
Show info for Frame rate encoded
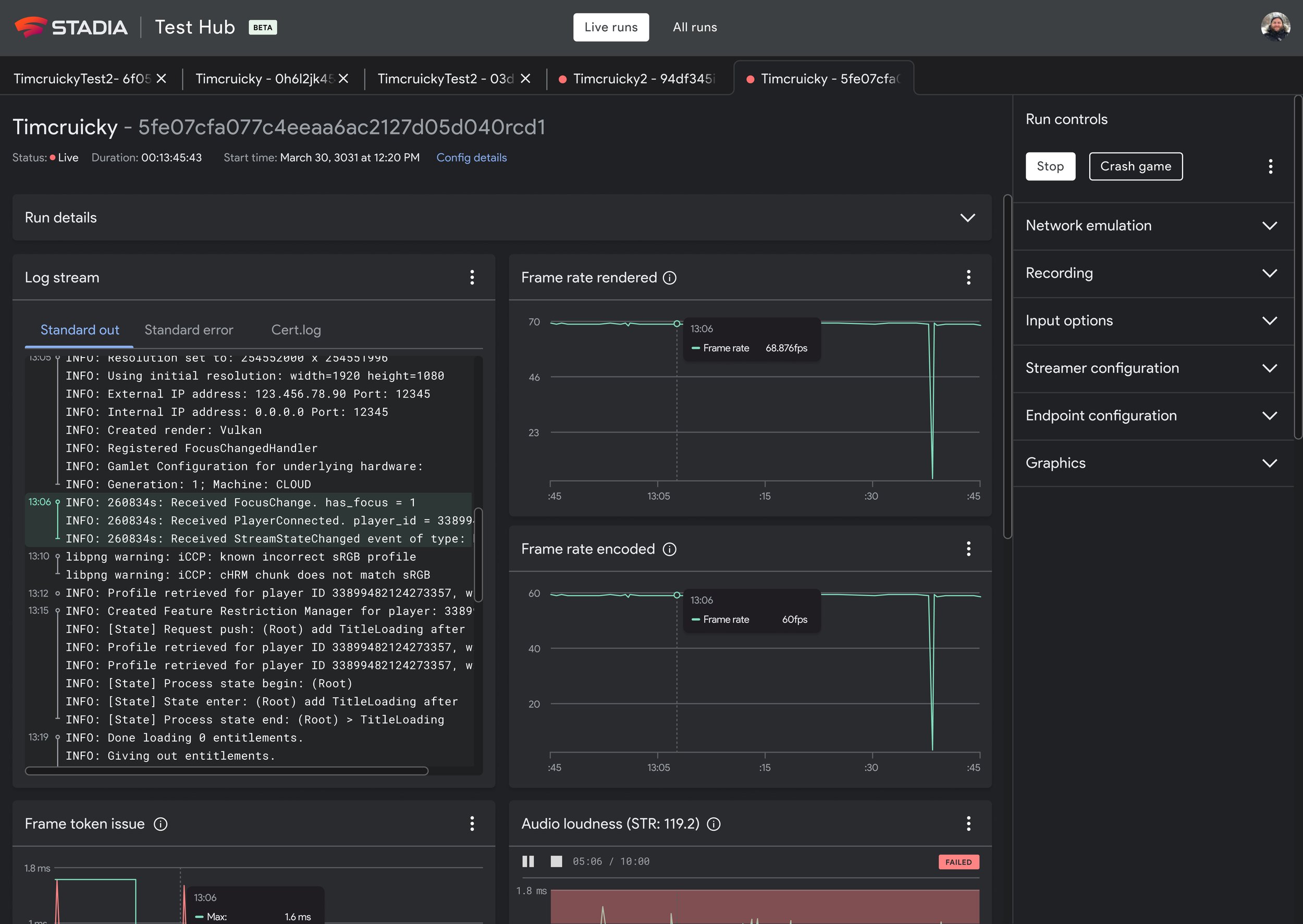pyautogui.click(x=669, y=549)
